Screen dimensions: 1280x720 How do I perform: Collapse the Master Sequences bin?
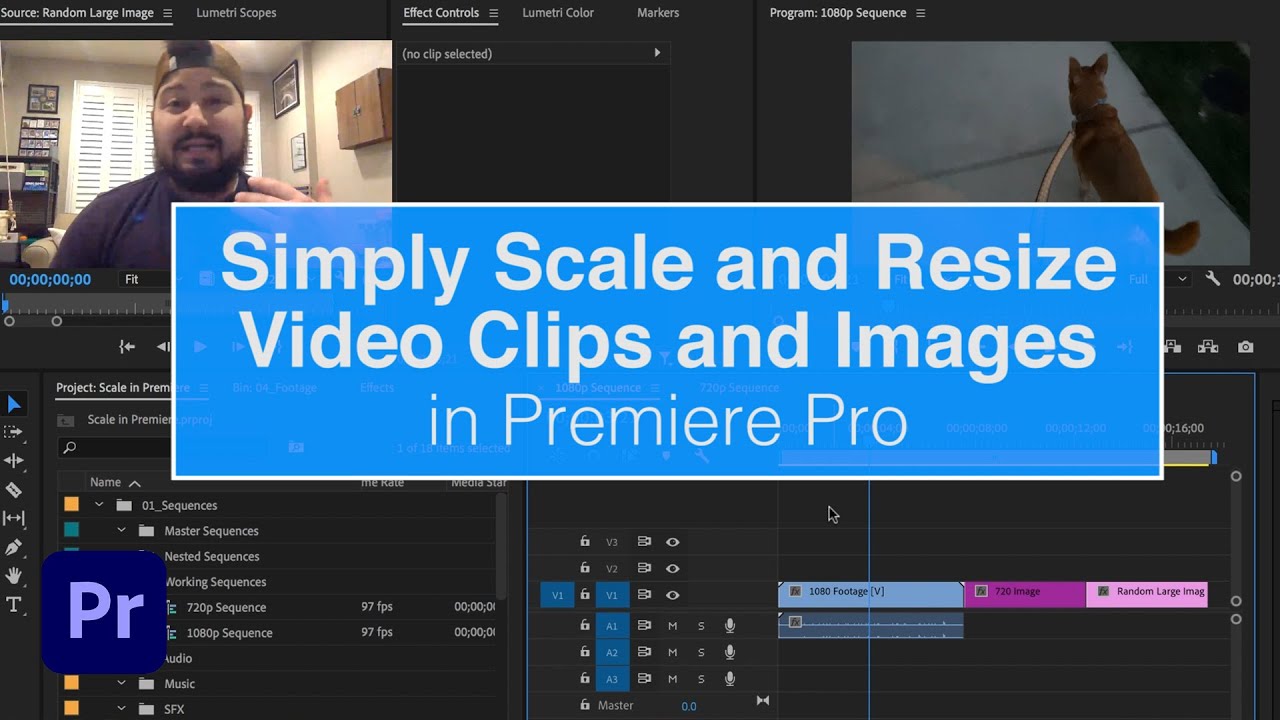pyautogui.click(x=121, y=531)
